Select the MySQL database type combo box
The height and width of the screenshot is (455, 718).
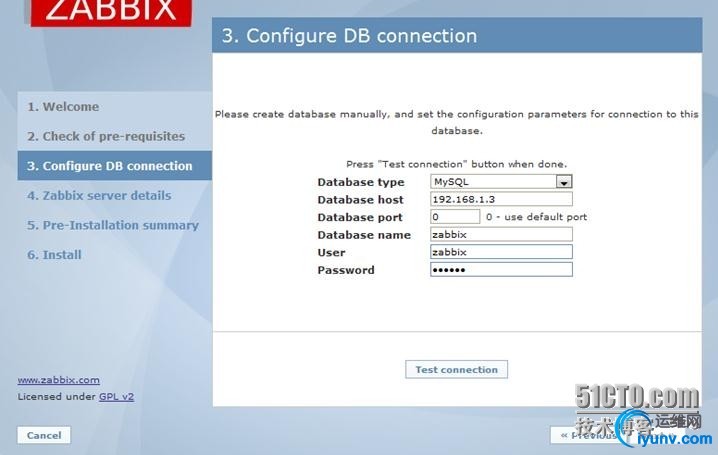pos(501,182)
